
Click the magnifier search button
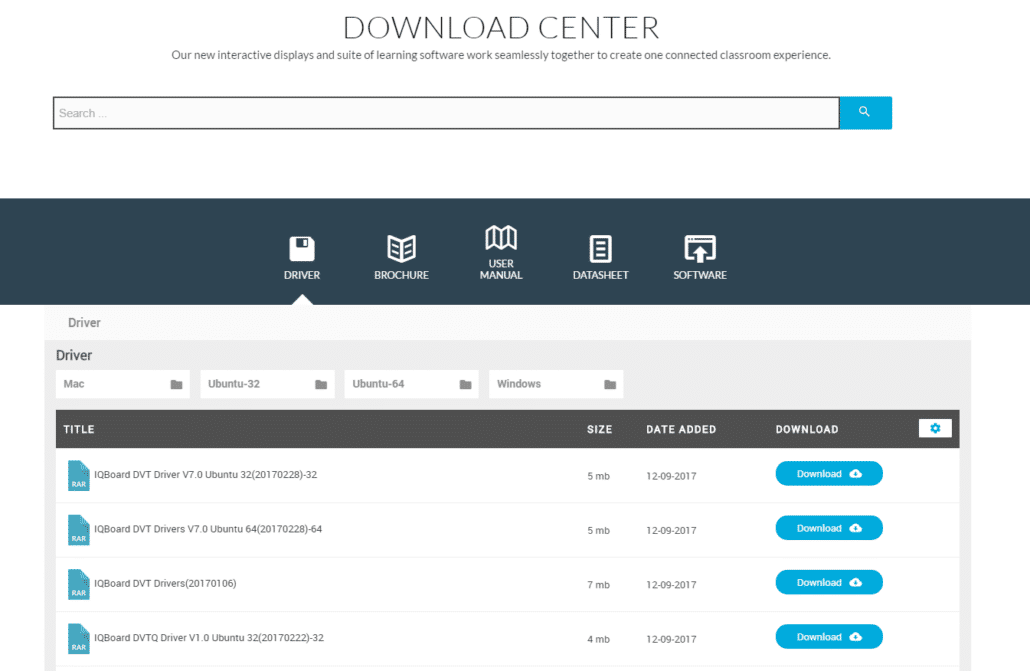click(x=864, y=113)
